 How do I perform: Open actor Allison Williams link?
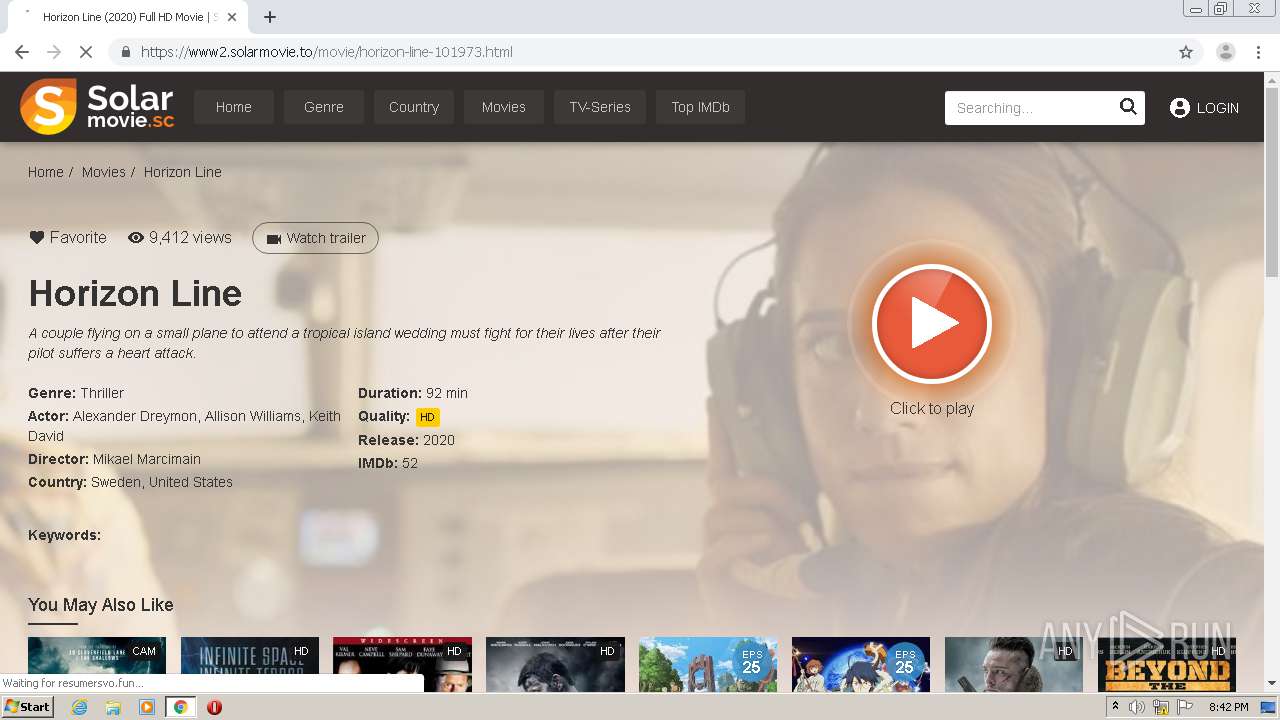(253, 416)
